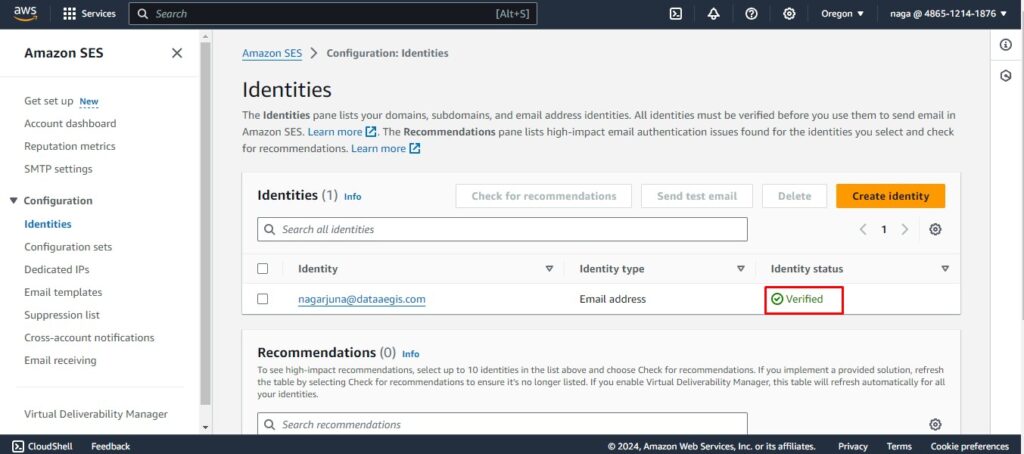Open Identities table preferences gear

coord(935,229)
